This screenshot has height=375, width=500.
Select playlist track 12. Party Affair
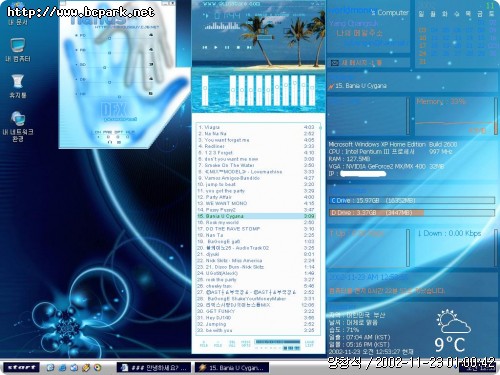(256, 197)
